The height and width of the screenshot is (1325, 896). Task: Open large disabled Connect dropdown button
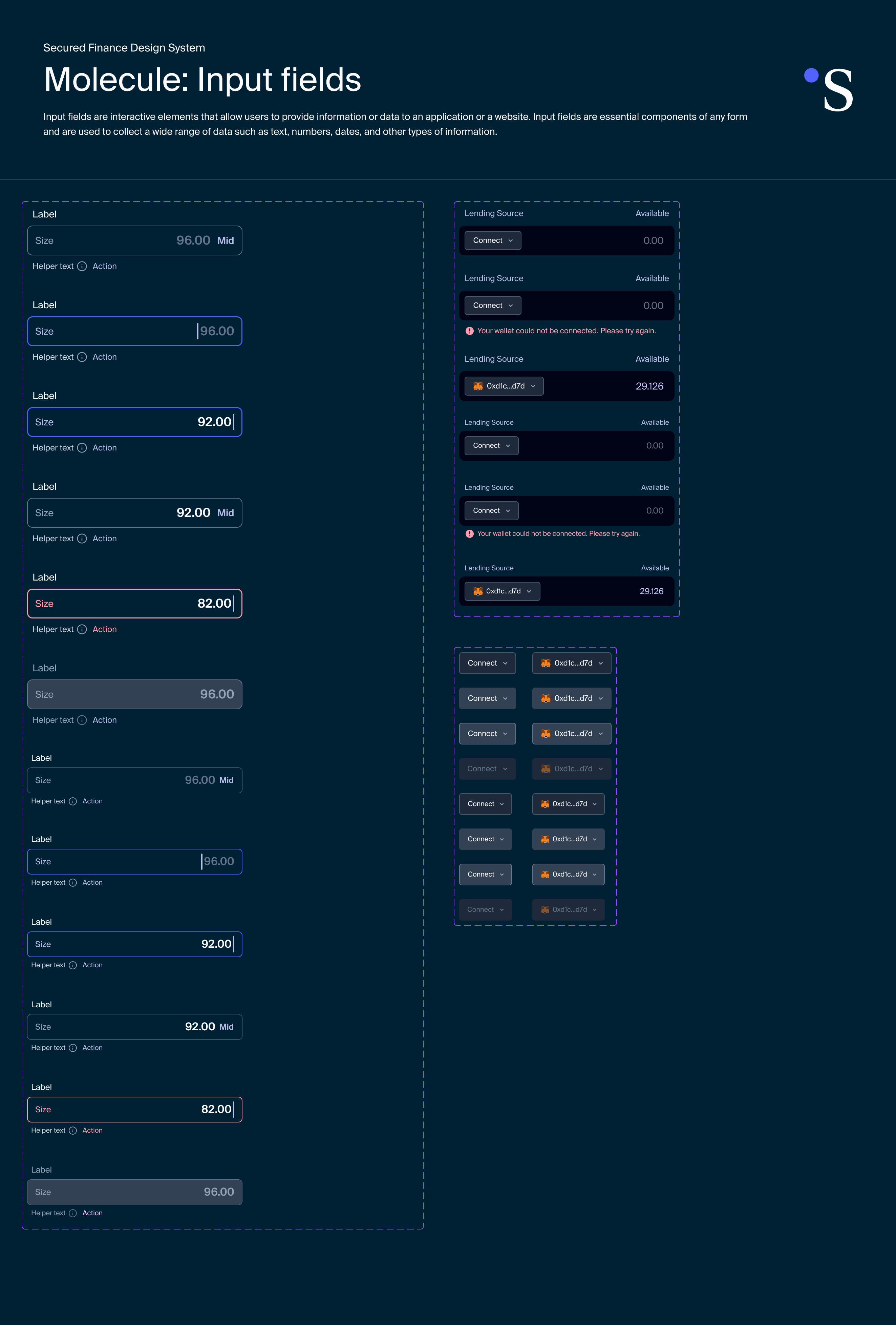tap(488, 769)
